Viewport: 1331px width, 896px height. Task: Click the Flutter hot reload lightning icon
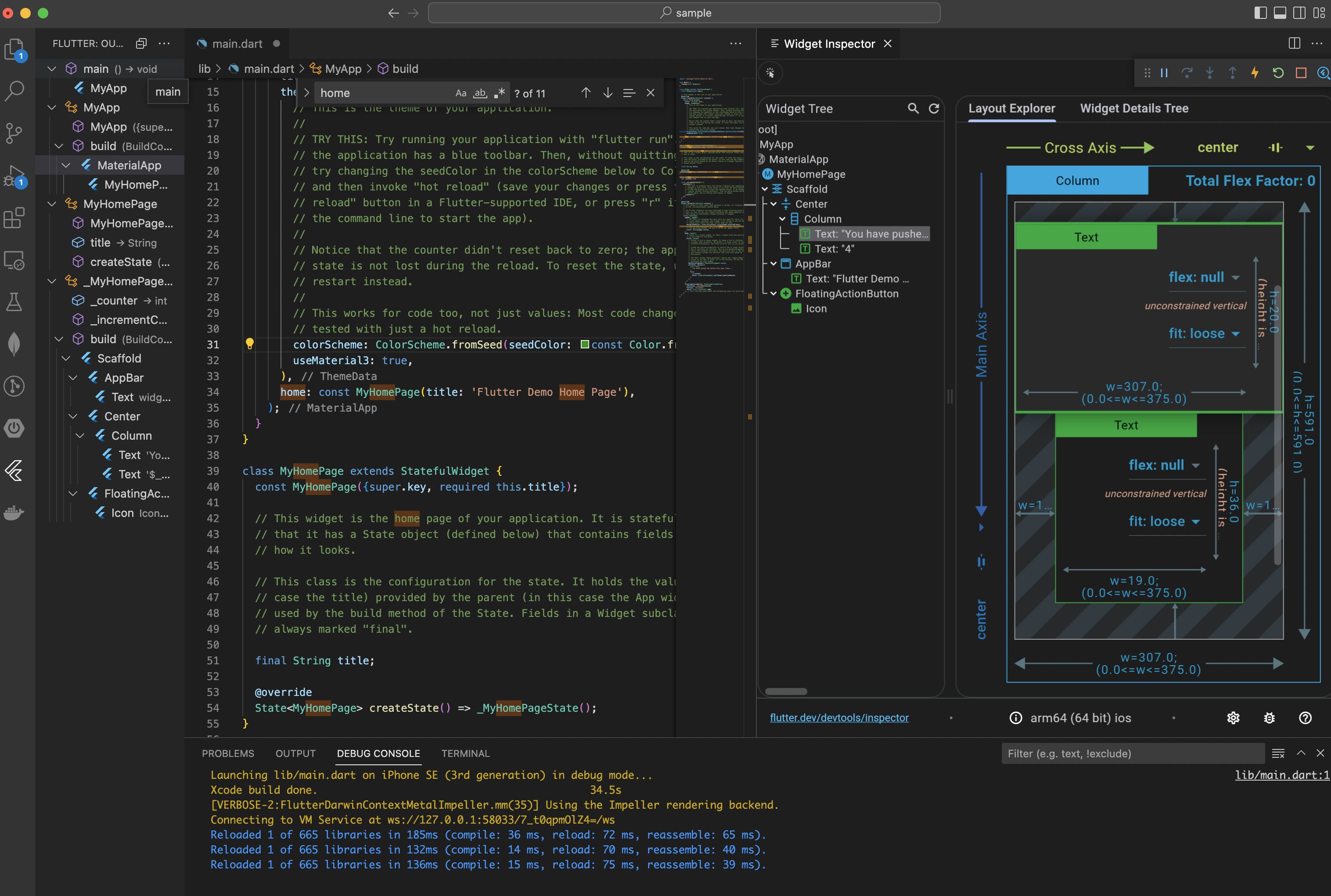point(1255,72)
